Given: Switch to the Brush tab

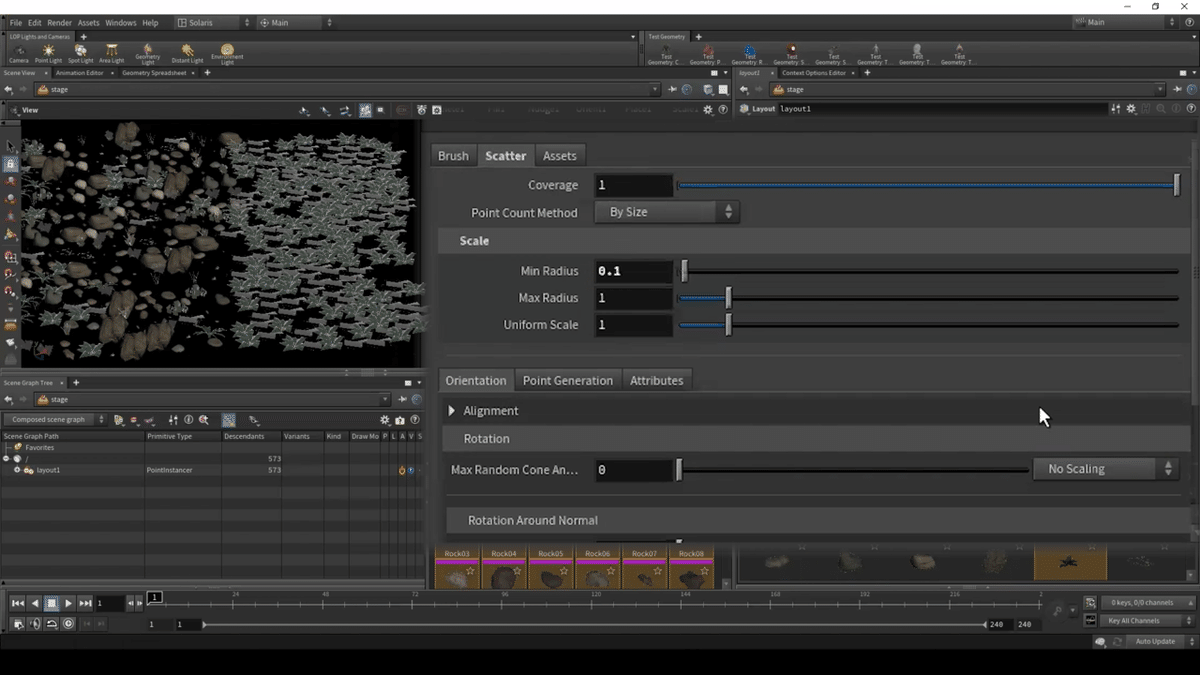Looking at the screenshot, I should tap(453, 156).
